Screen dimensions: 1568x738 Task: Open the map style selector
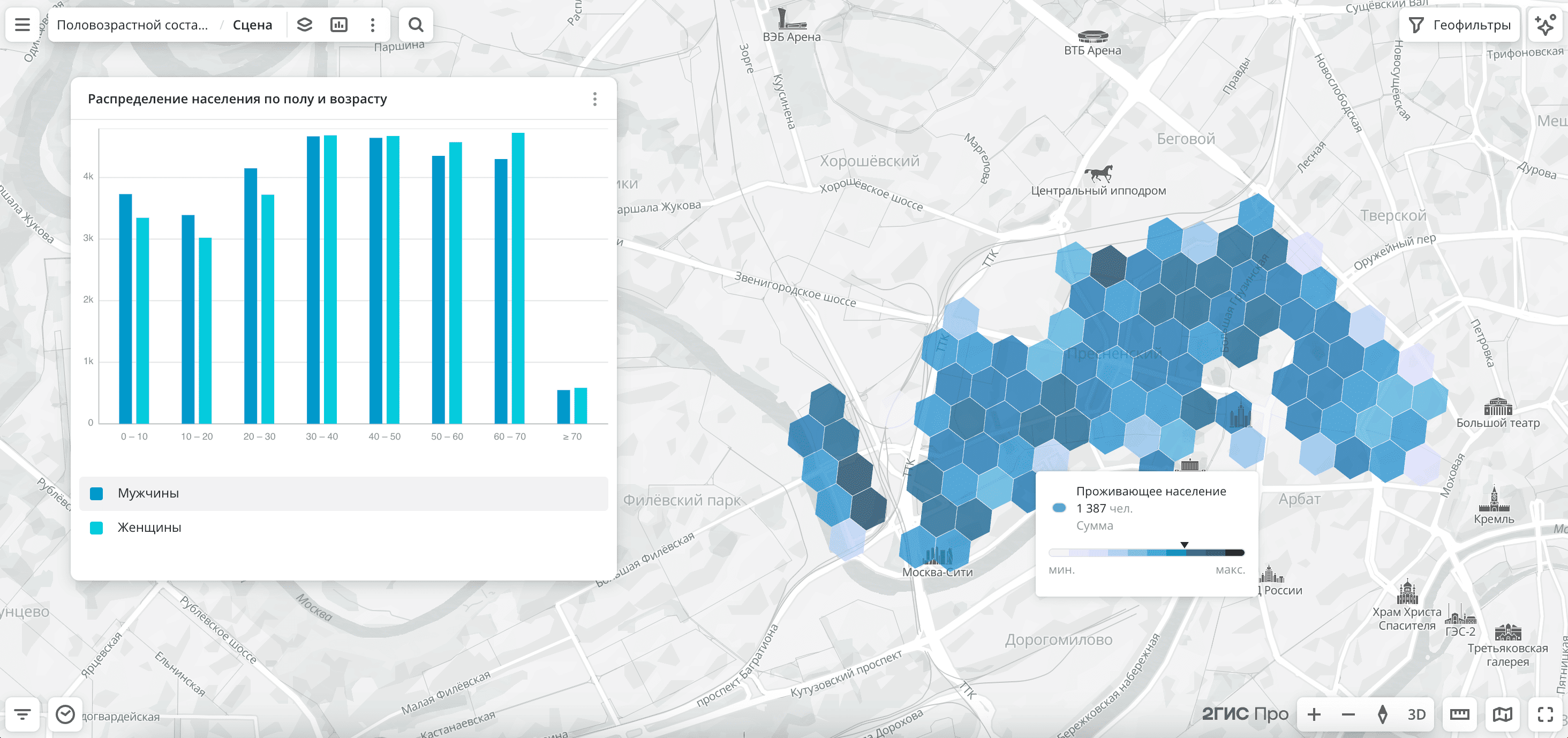[x=1502, y=714]
